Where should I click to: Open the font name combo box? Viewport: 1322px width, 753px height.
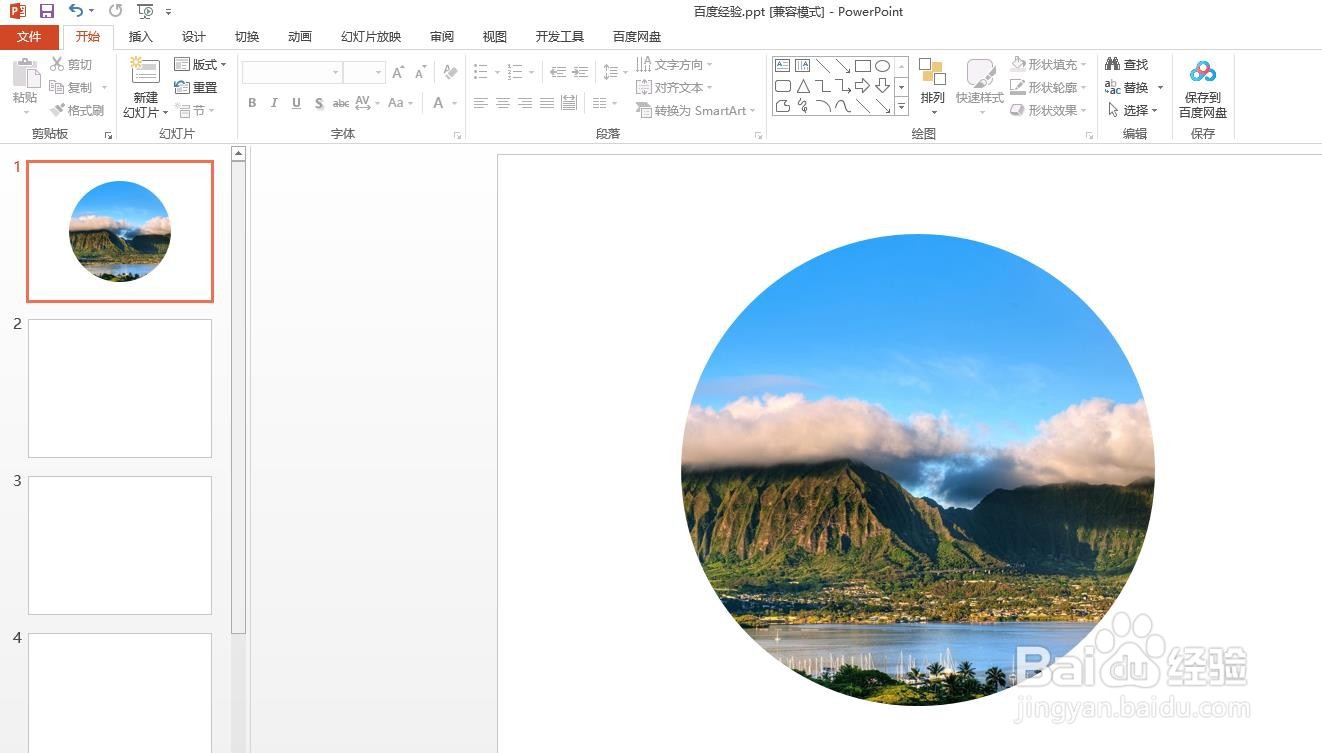click(291, 72)
